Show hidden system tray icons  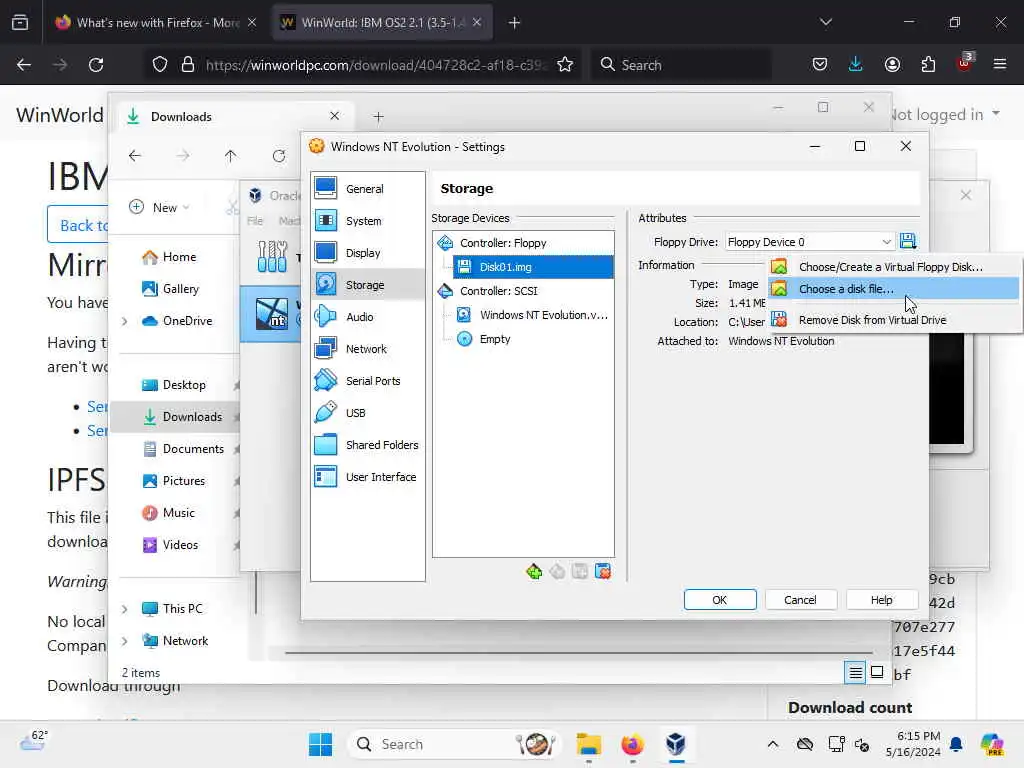(773, 744)
